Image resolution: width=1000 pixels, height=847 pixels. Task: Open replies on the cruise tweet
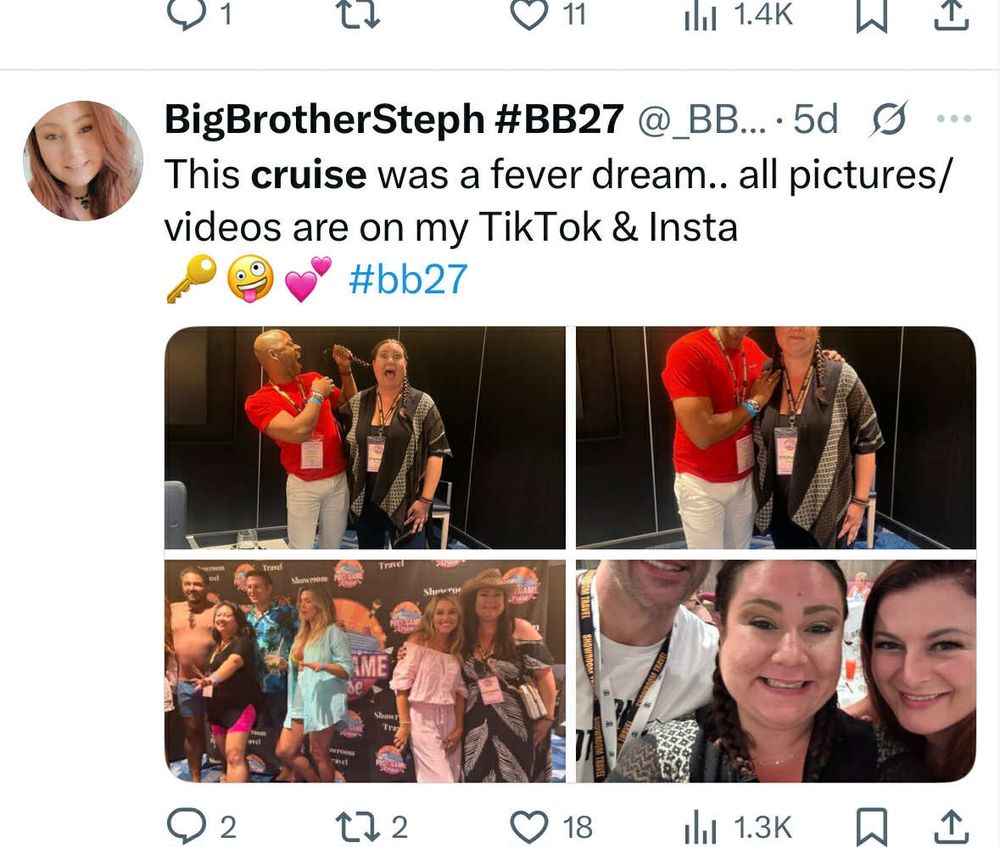click(202, 827)
